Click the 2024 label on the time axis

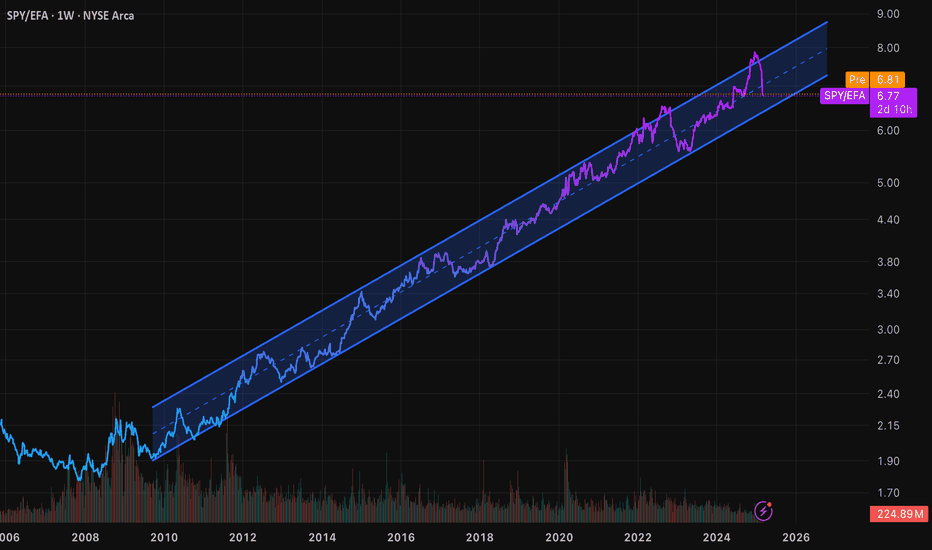(x=716, y=538)
